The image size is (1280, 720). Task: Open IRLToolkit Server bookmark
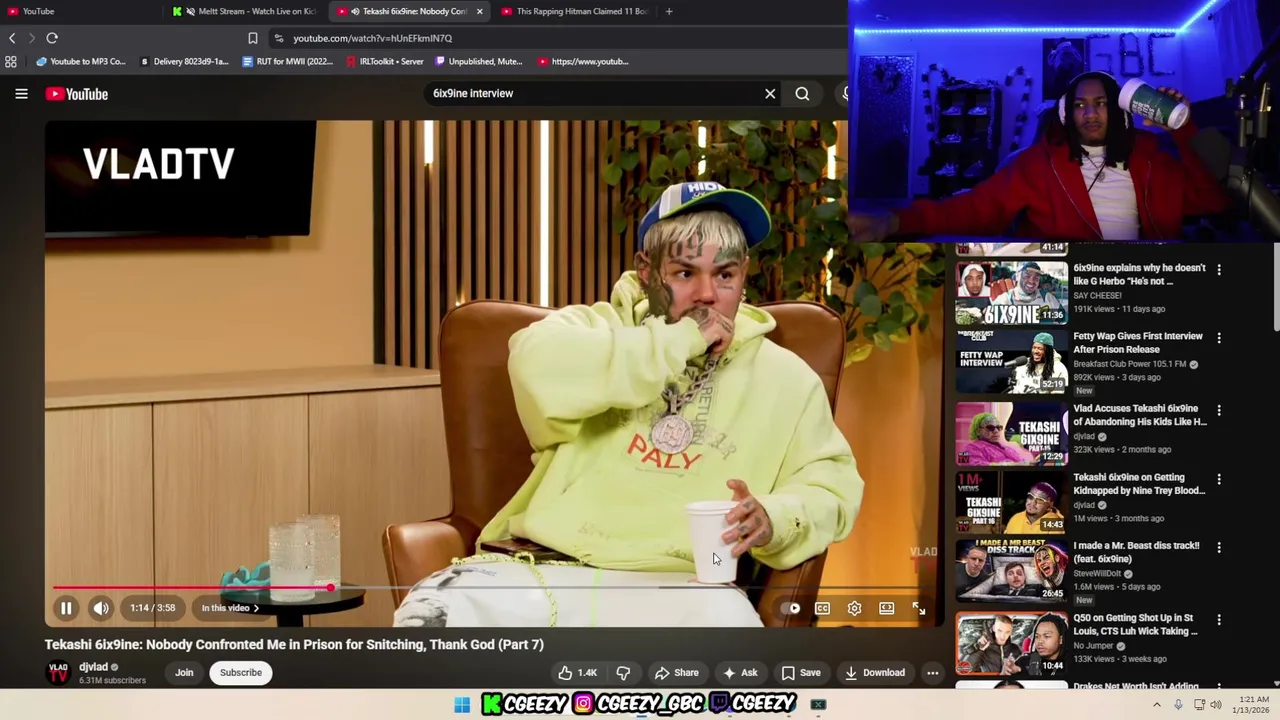pyautogui.click(x=385, y=61)
